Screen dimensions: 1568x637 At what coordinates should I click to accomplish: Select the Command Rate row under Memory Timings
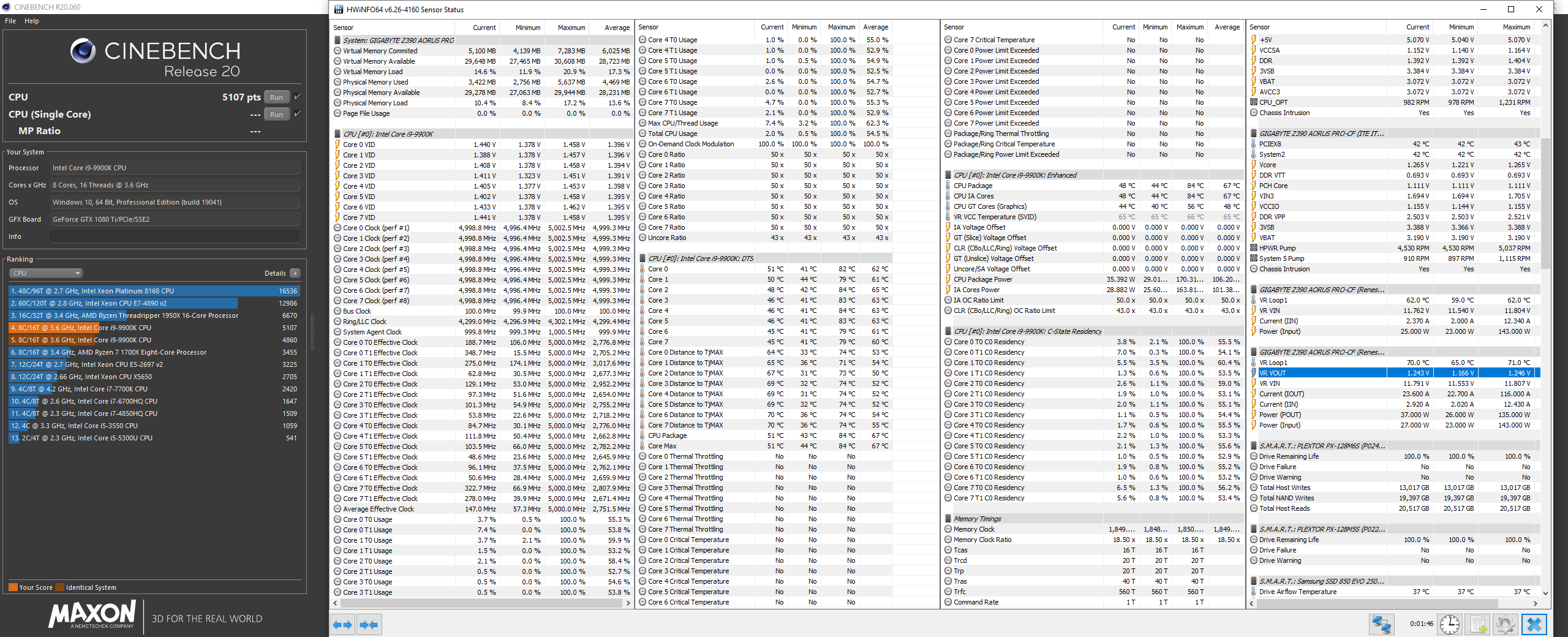(x=1093, y=602)
